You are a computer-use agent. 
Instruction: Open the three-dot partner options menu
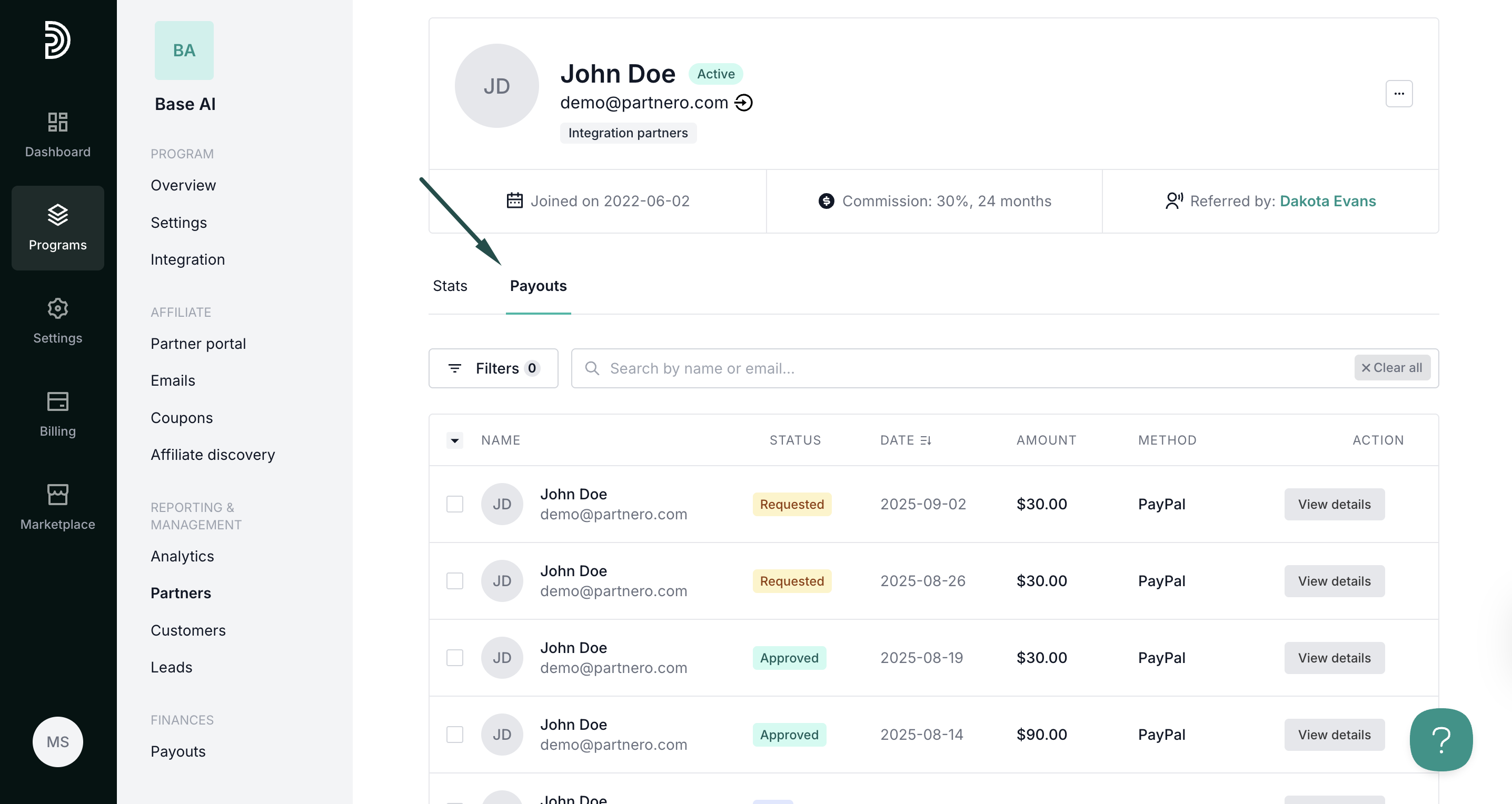tap(1398, 94)
